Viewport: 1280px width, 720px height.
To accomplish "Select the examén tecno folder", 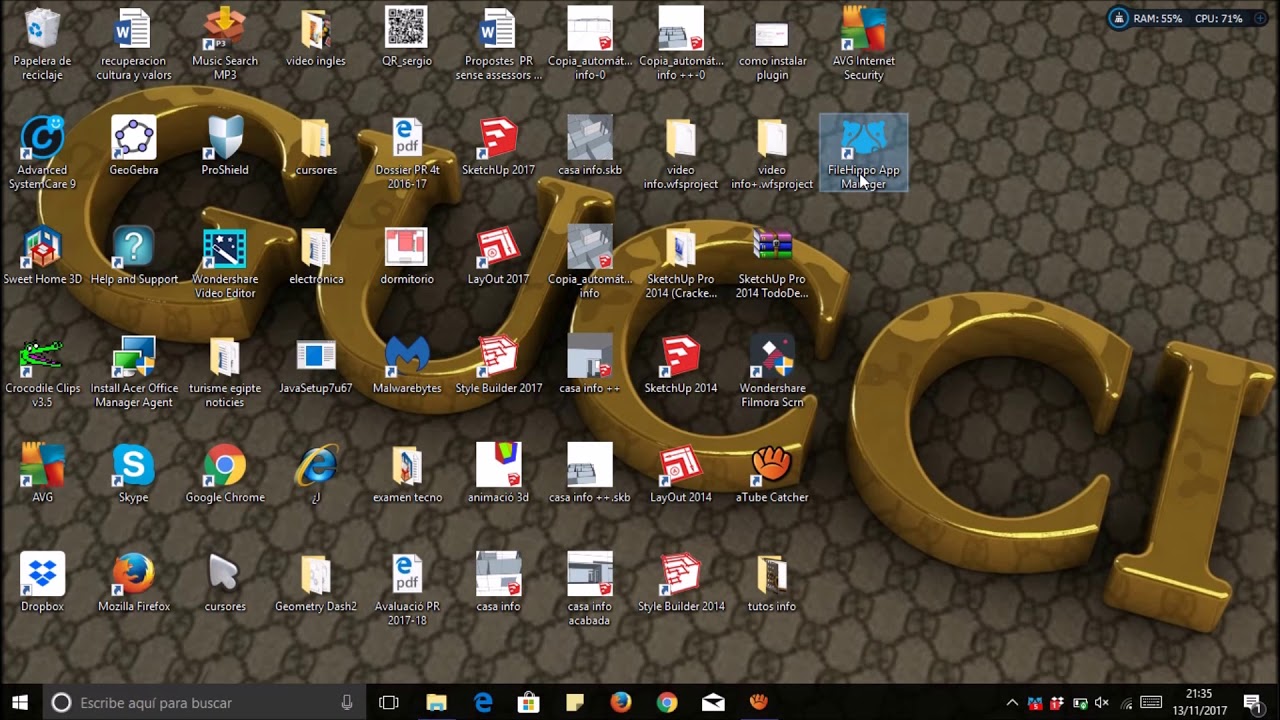I will (x=407, y=473).
